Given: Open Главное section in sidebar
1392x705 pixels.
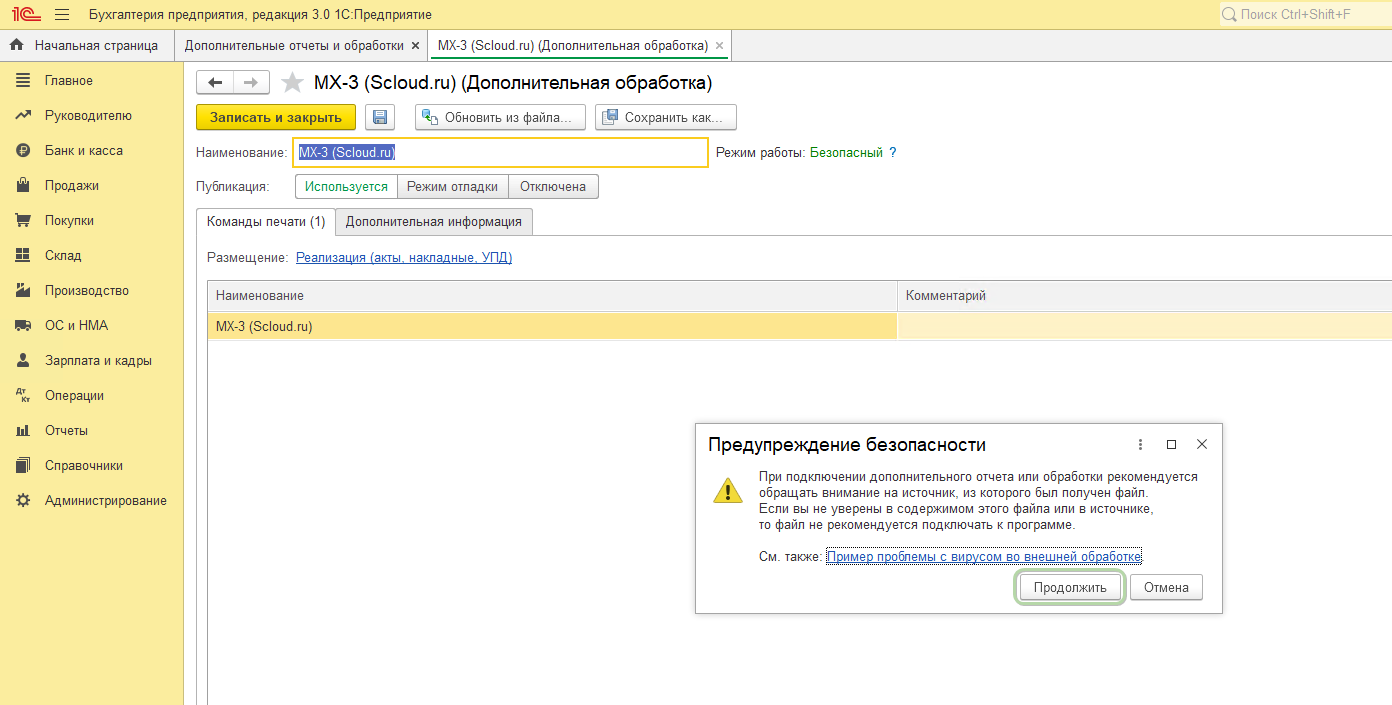Looking at the screenshot, I should [x=68, y=80].
